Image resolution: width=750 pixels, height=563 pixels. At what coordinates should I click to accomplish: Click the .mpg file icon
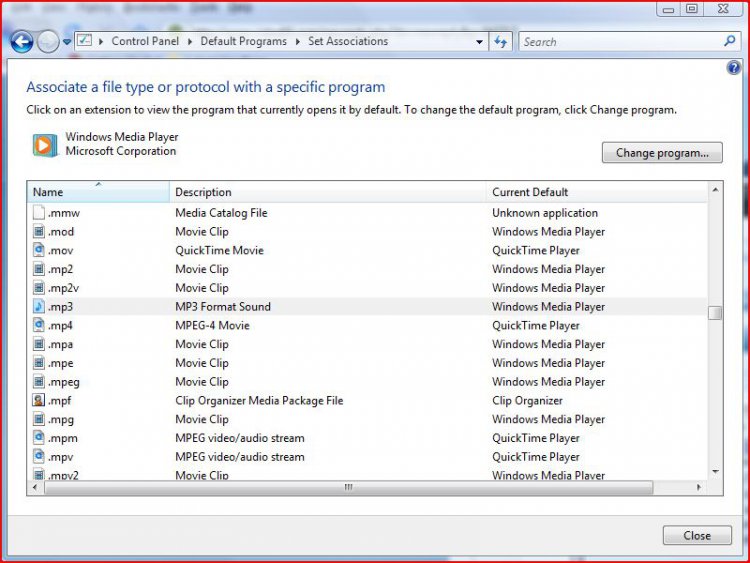(x=39, y=419)
